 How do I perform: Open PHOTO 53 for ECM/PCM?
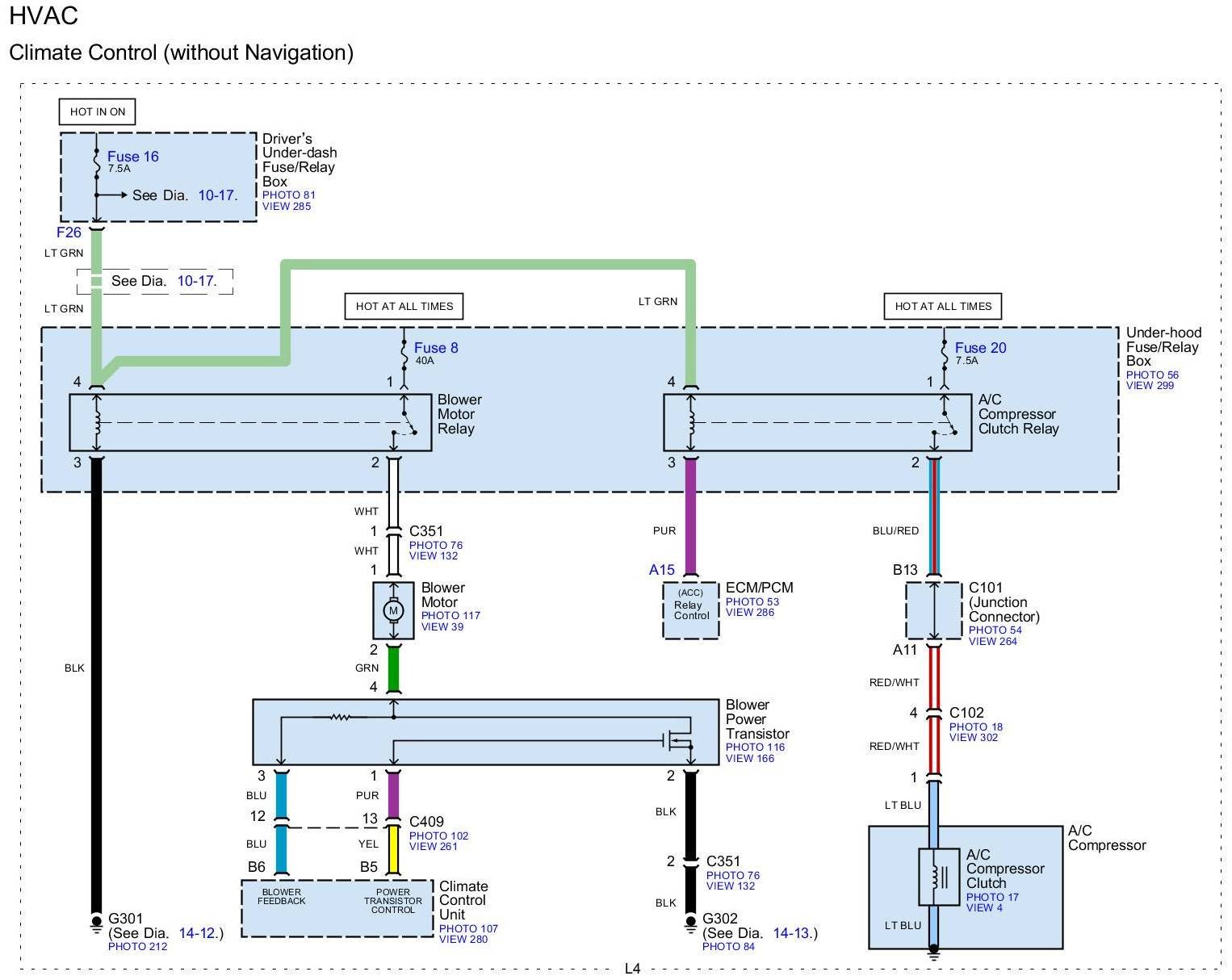[x=752, y=601]
